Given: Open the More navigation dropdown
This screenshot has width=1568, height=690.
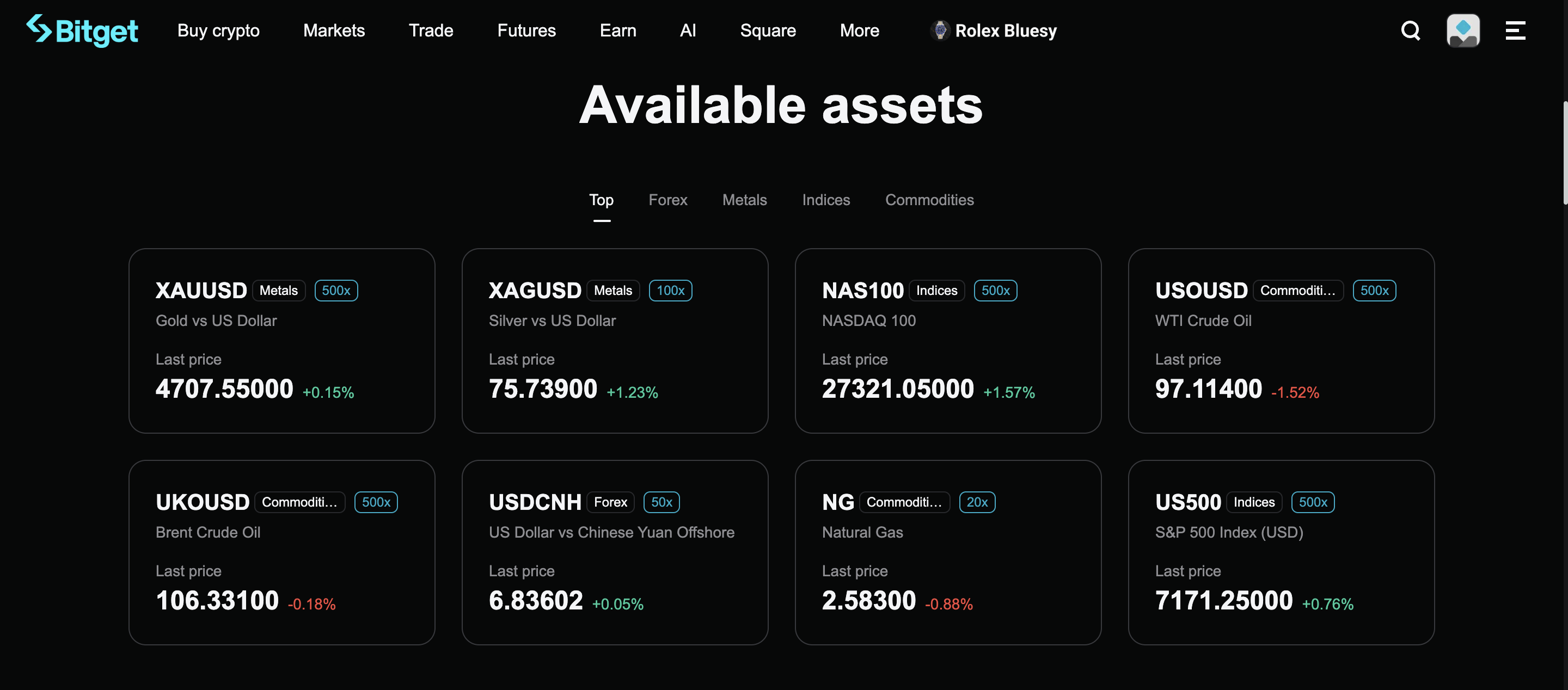Looking at the screenshot, I should point(860,30).
